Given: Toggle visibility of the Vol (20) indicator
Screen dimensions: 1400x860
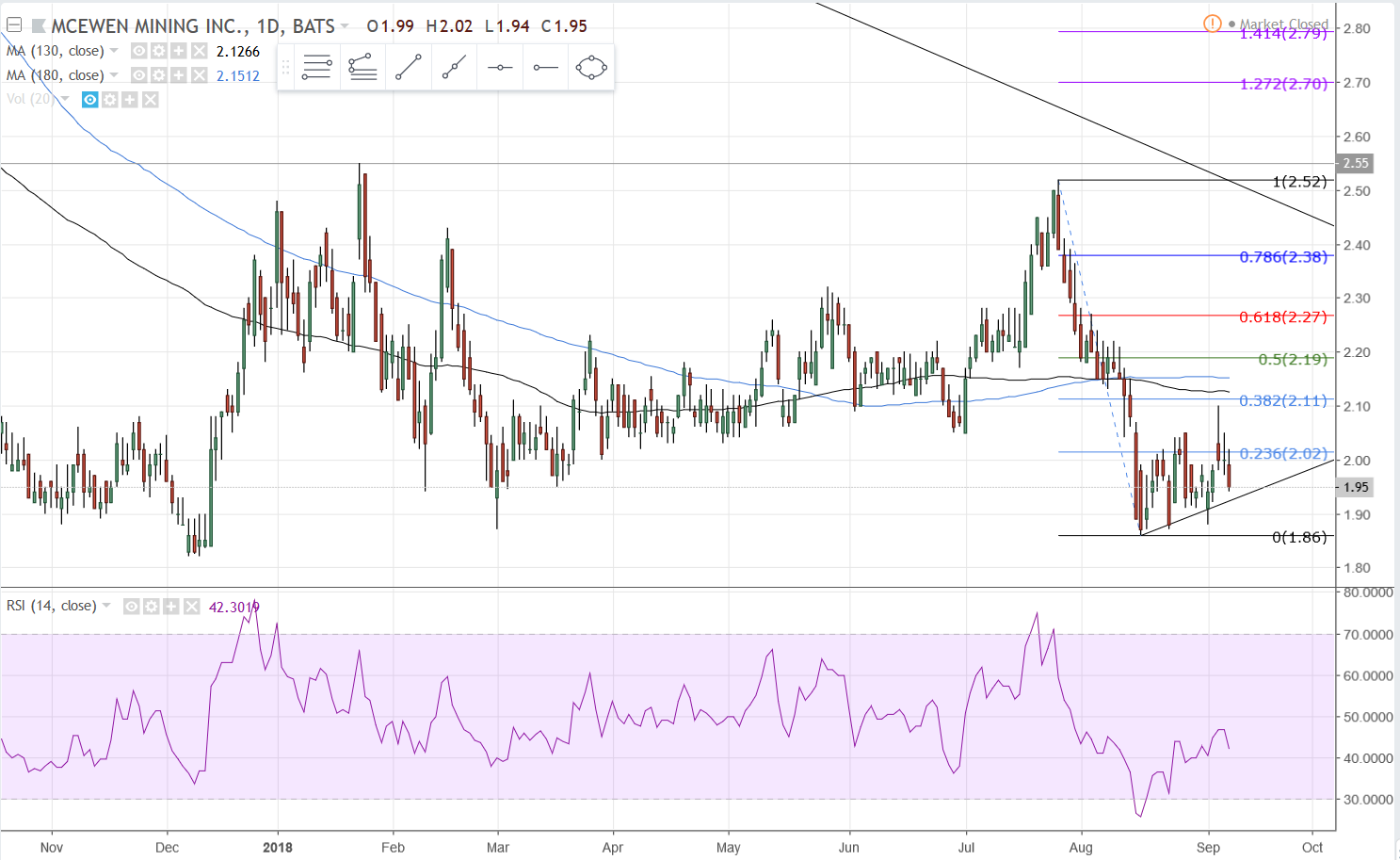Looking at the screenshot, I should point(90,100).
